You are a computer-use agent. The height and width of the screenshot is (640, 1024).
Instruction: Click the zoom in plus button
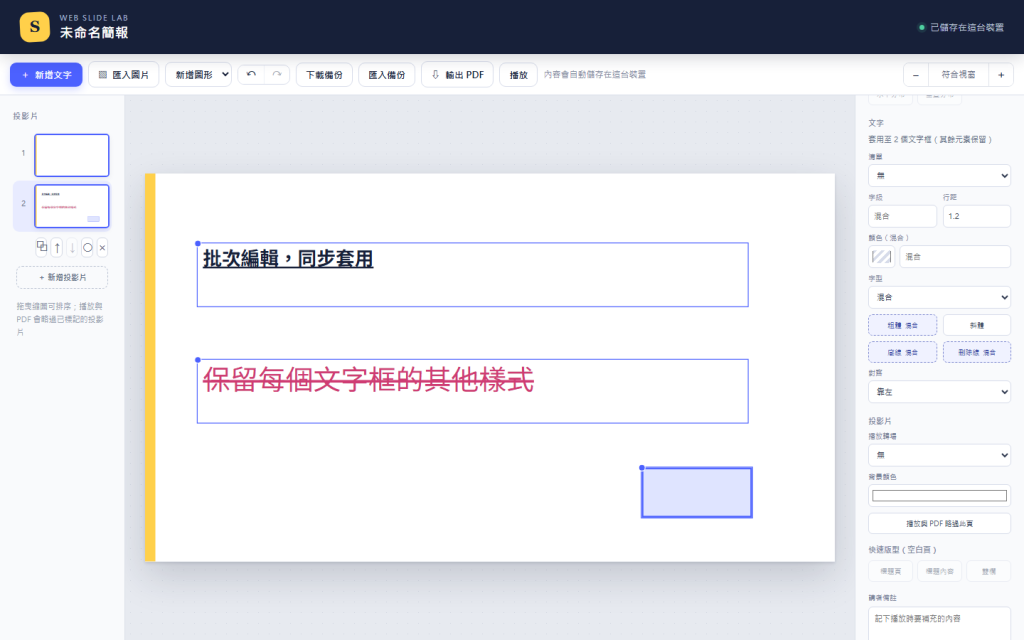(1000, 74)
